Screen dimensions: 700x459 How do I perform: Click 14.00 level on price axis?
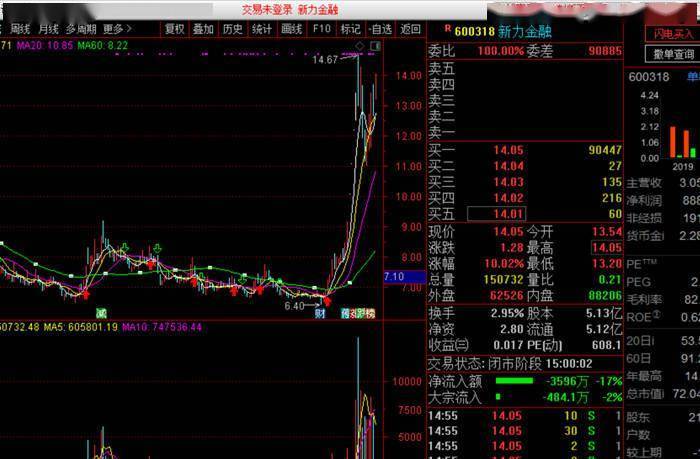click(x=408, y=76)
